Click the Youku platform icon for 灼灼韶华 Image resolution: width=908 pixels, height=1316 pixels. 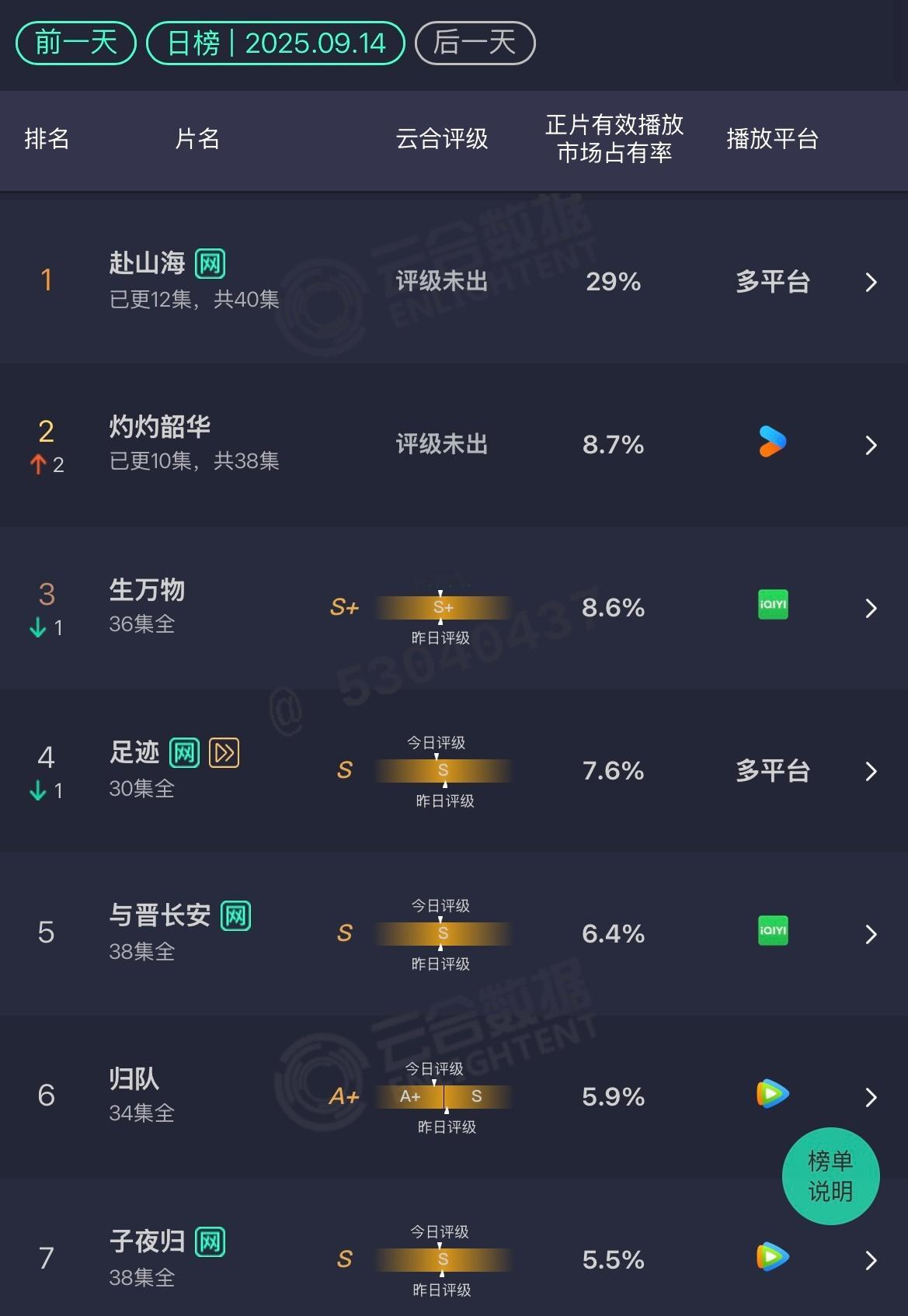(x=772, y=443)
